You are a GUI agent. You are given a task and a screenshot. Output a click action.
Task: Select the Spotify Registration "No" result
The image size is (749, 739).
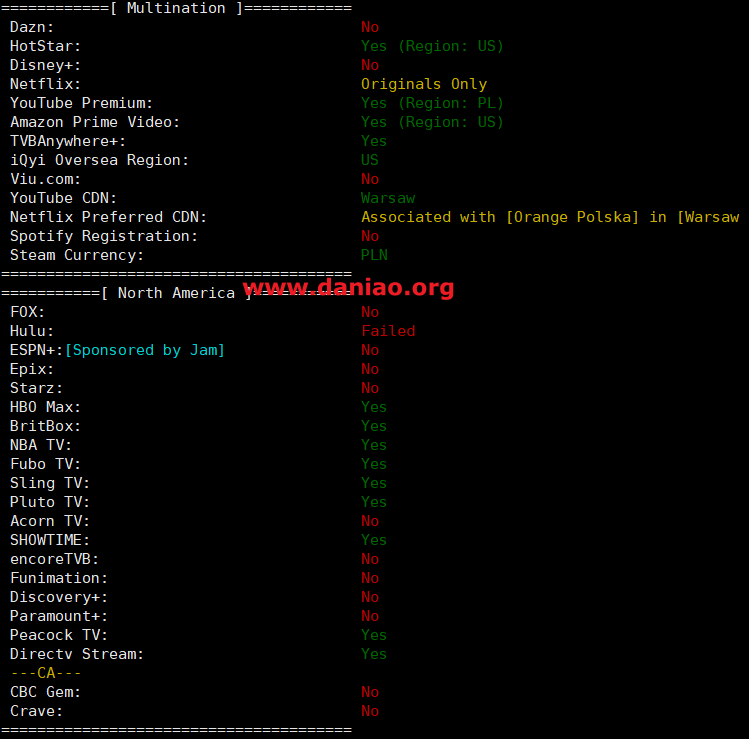(x=370, y=236)
